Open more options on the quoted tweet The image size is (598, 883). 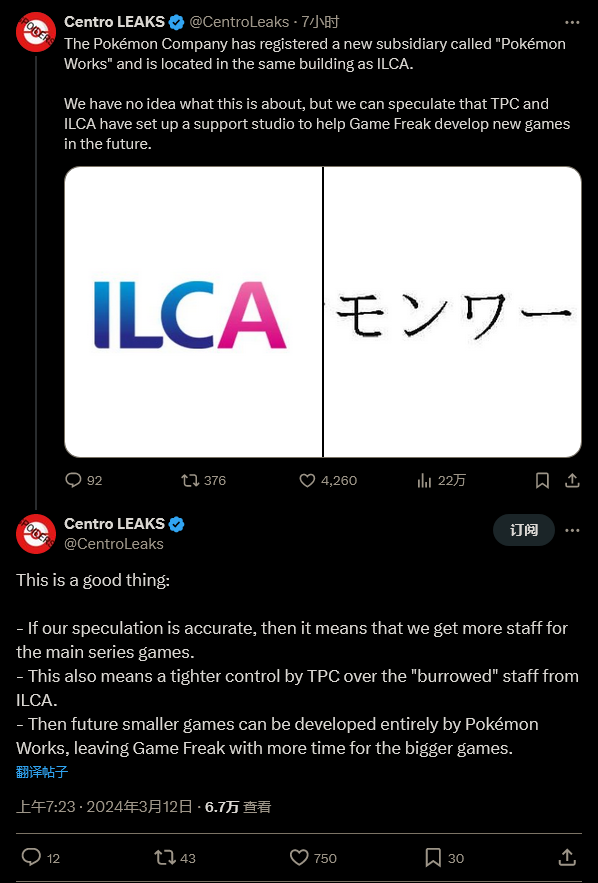572,23
